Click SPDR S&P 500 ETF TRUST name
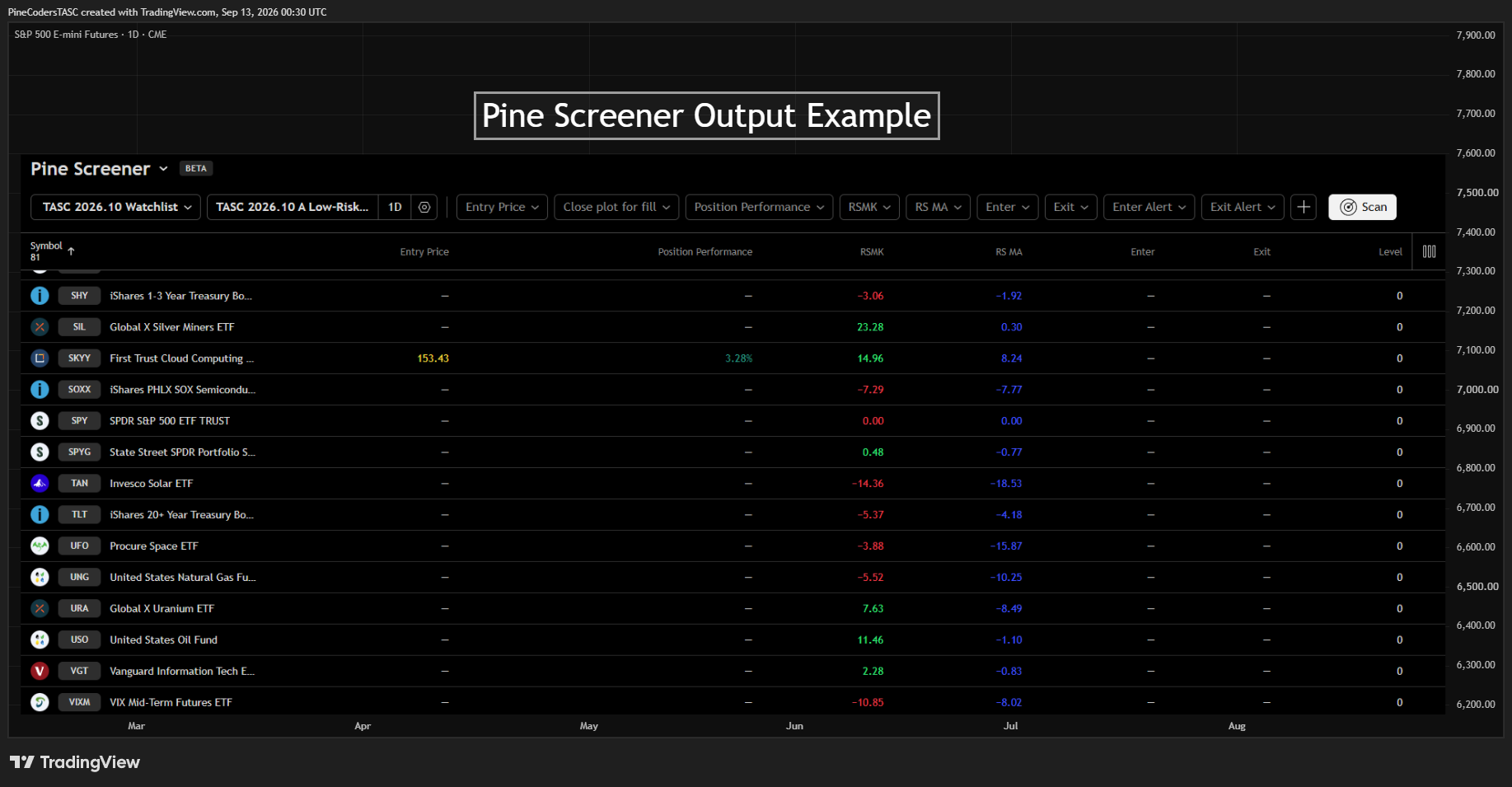 170,421
